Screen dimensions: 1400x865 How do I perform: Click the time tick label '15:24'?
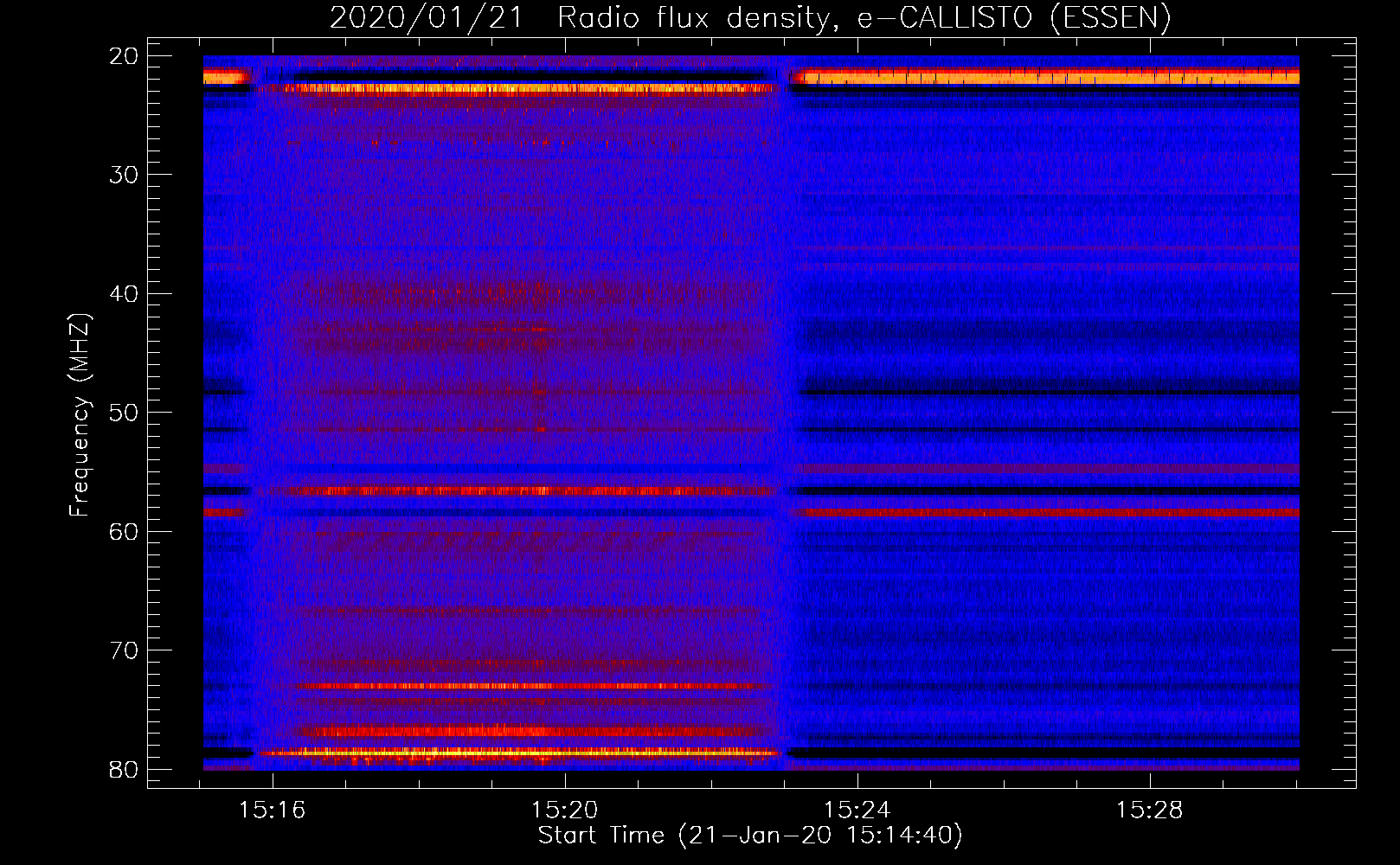click(x=857, y=811)
